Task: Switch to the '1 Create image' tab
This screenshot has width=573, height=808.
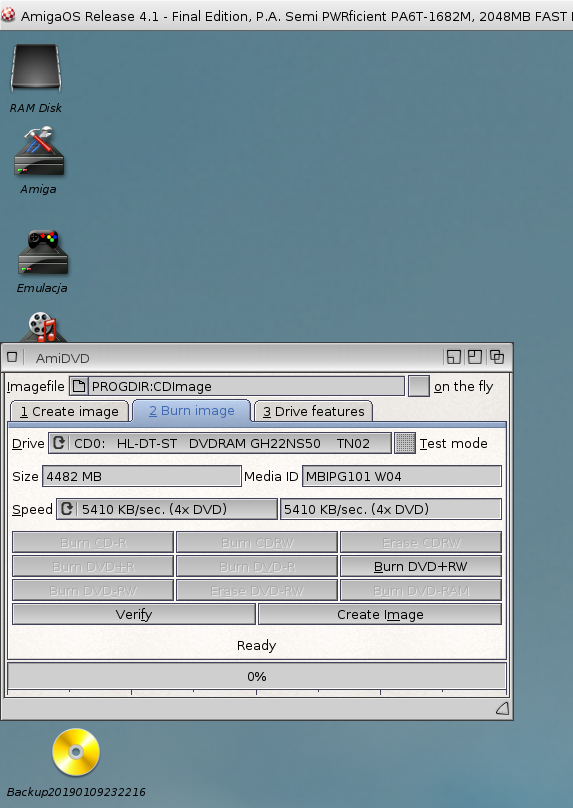Action: tap(69, 411)
